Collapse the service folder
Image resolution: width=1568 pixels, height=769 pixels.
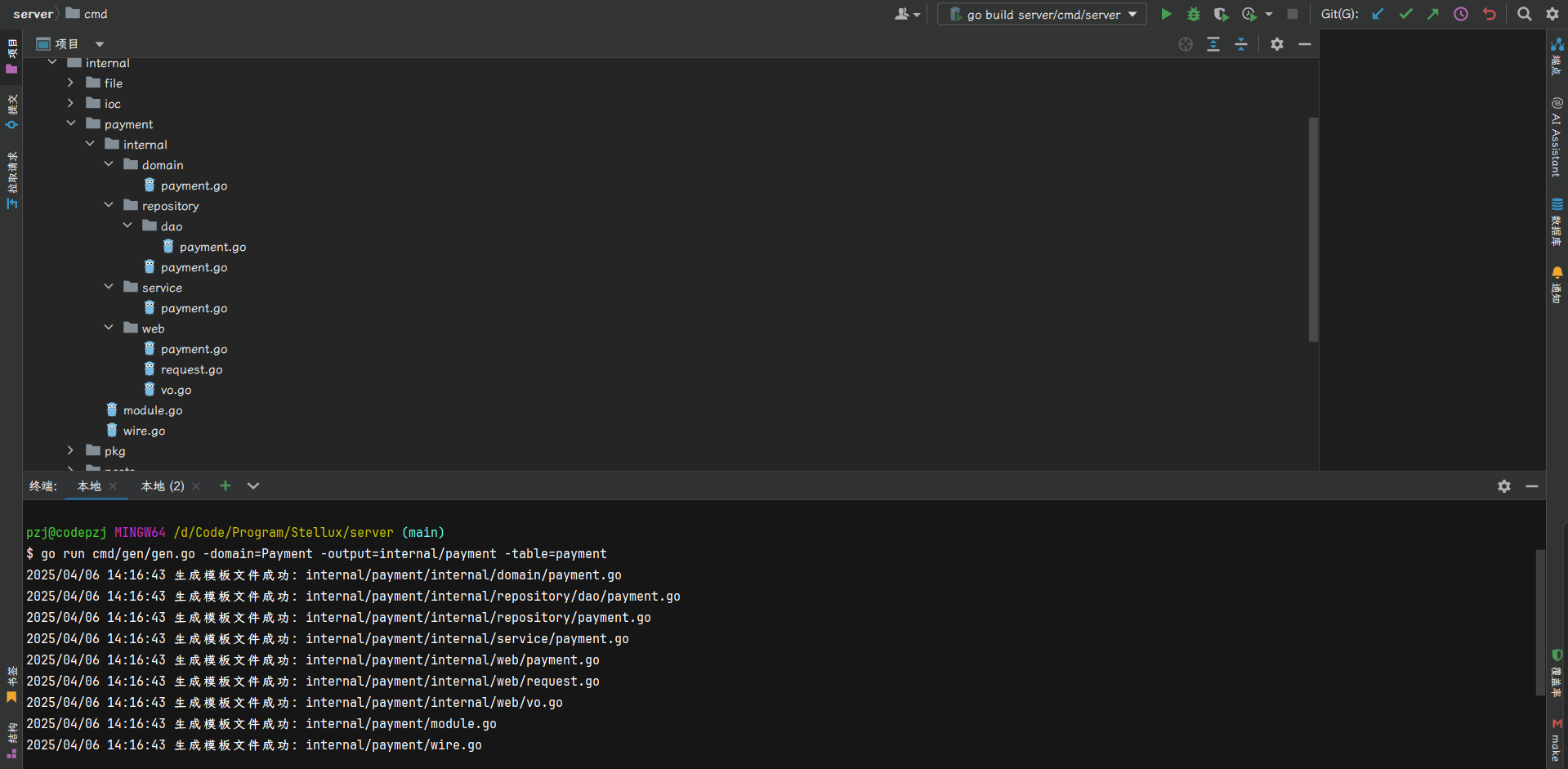(109, 287)
